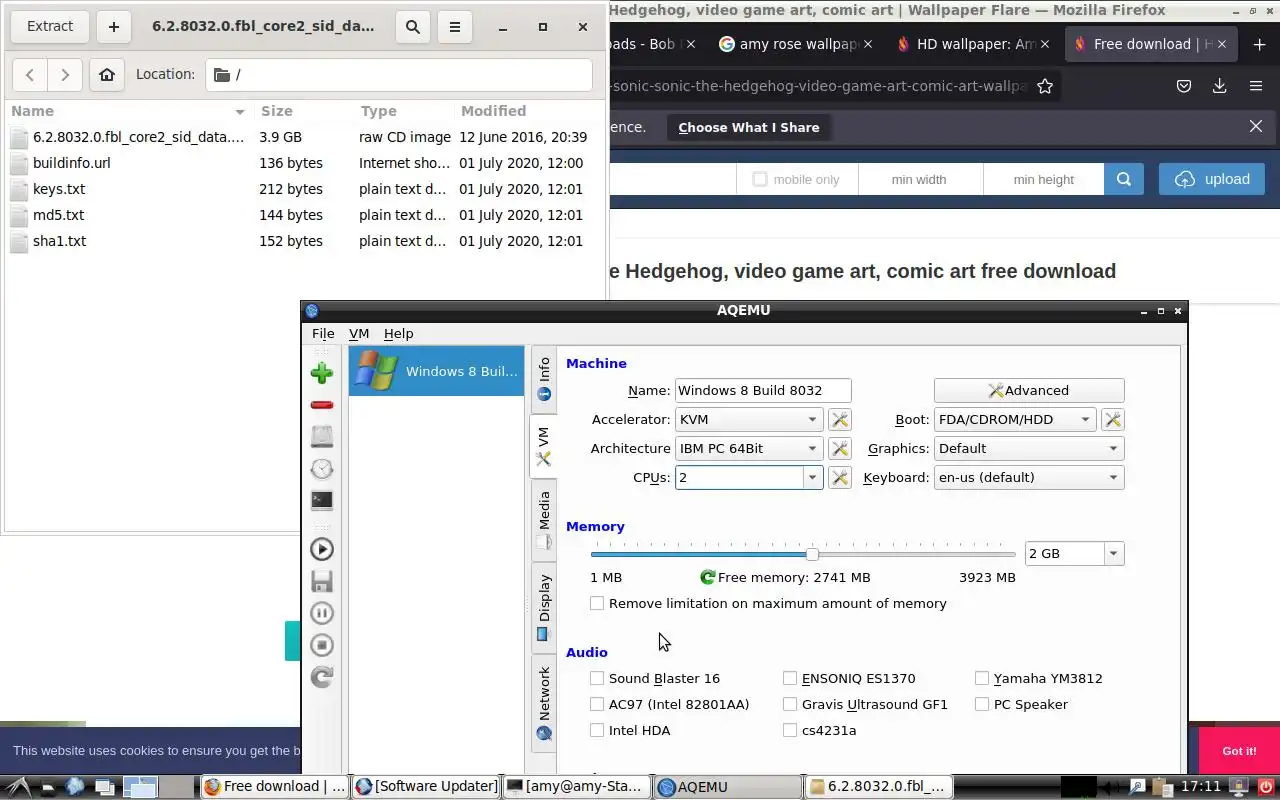Open the boot order settings wrench icon

1112,419
